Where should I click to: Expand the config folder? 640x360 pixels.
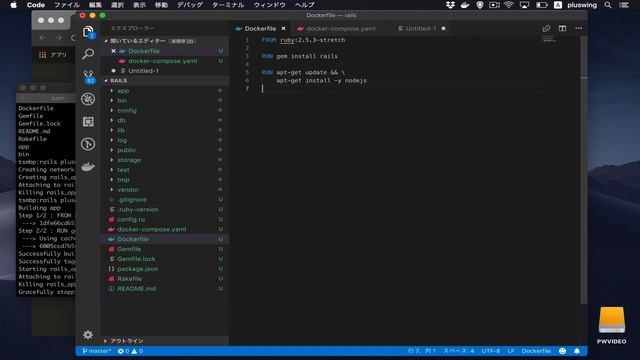[127, 110]
